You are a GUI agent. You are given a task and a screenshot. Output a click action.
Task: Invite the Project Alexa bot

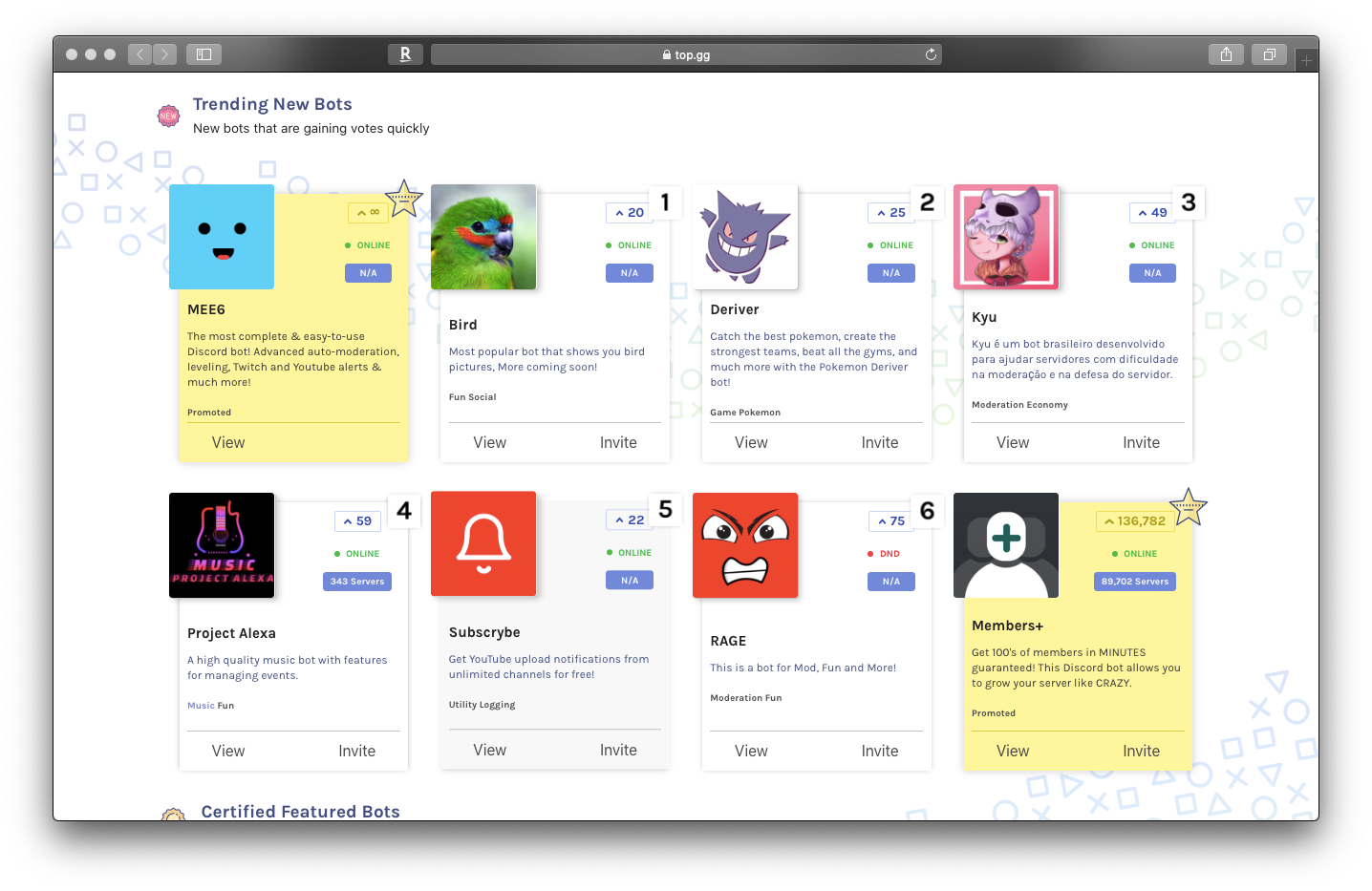pos(357,752)
